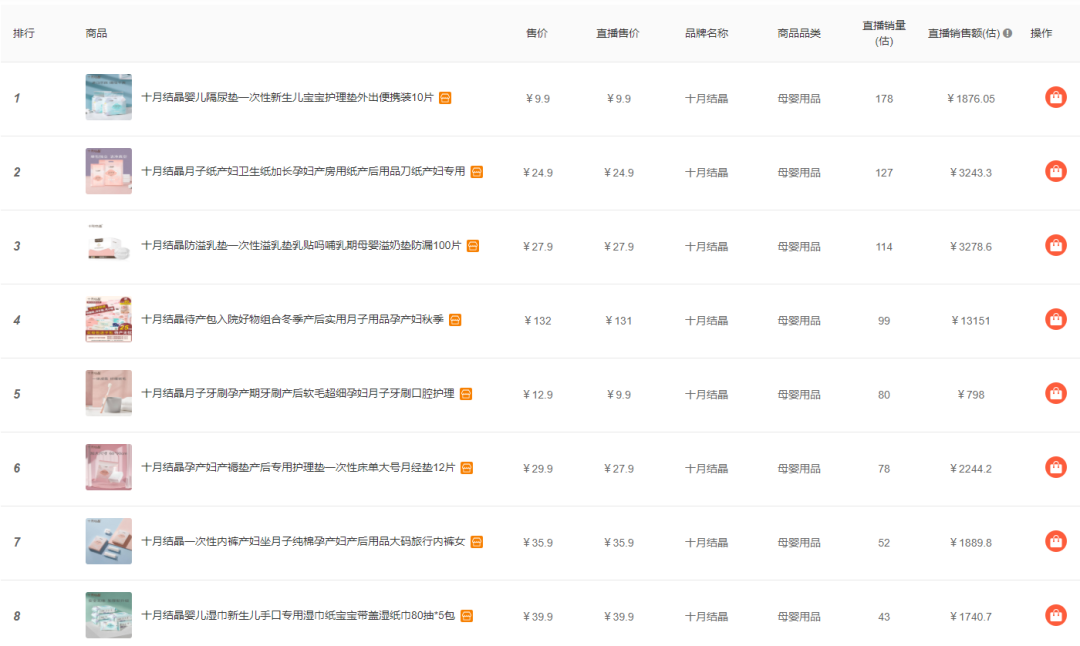The height and width of the screenshot is (646, 1080).
Task: Click the shopping bag icon in rank 2 row
Action: [x=1055, y=171]
